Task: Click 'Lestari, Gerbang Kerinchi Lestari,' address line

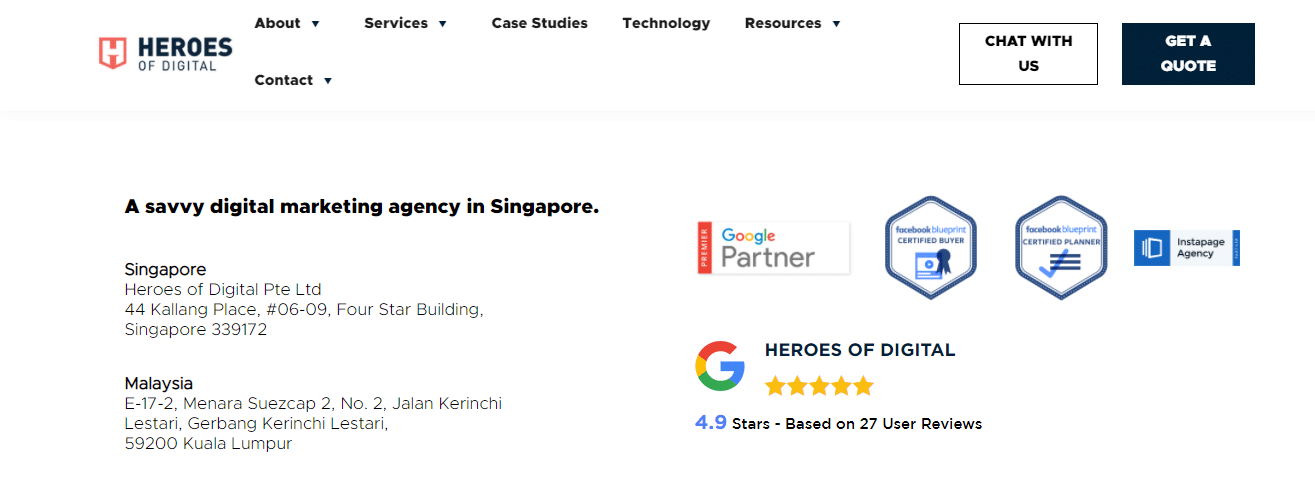Action: (x=256, y=423)
